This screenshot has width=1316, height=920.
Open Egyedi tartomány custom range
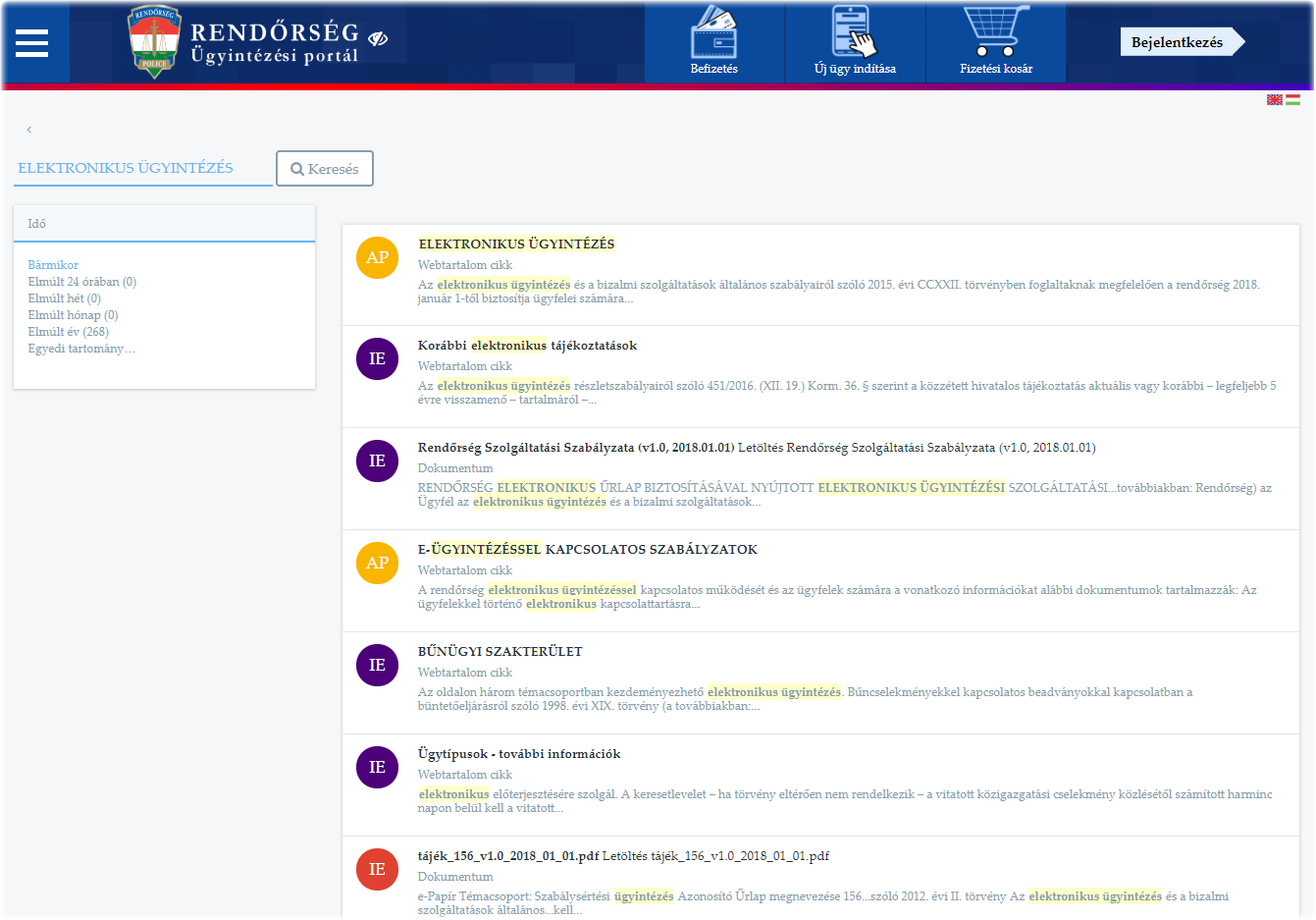pos(81,349)
